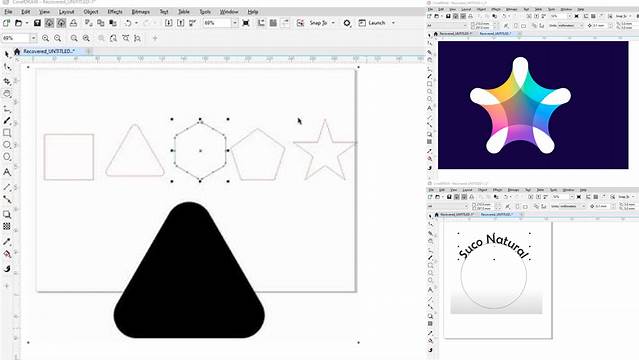Viewport: 639px width, 360px height.
Task: Pick the Ellipse tool
Action: (7, 145)
